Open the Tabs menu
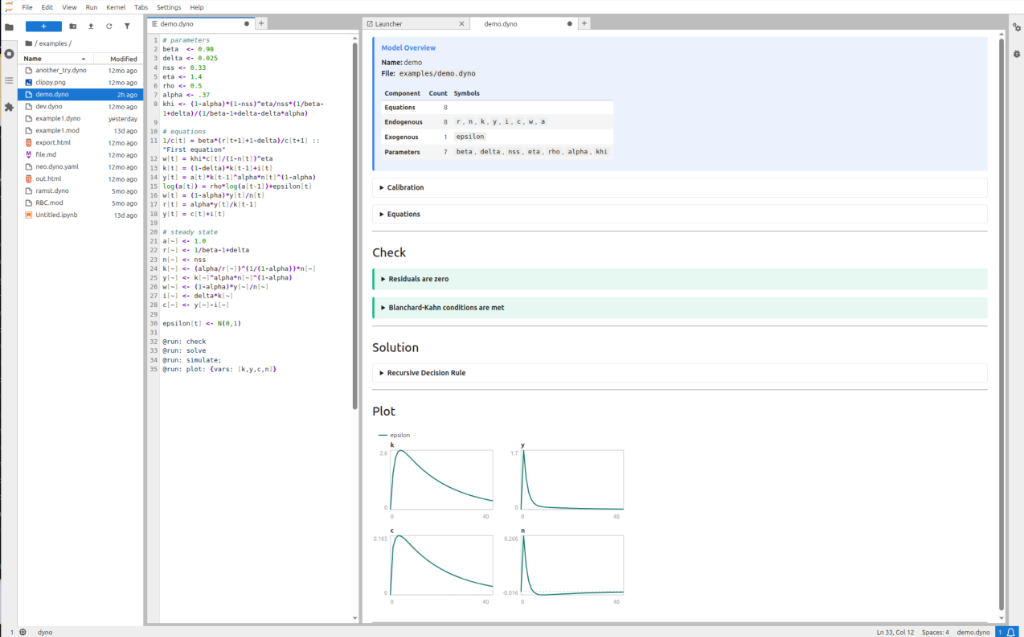Image resolution: width=1024 pixels, height=637 pixels. click(141, 7)
